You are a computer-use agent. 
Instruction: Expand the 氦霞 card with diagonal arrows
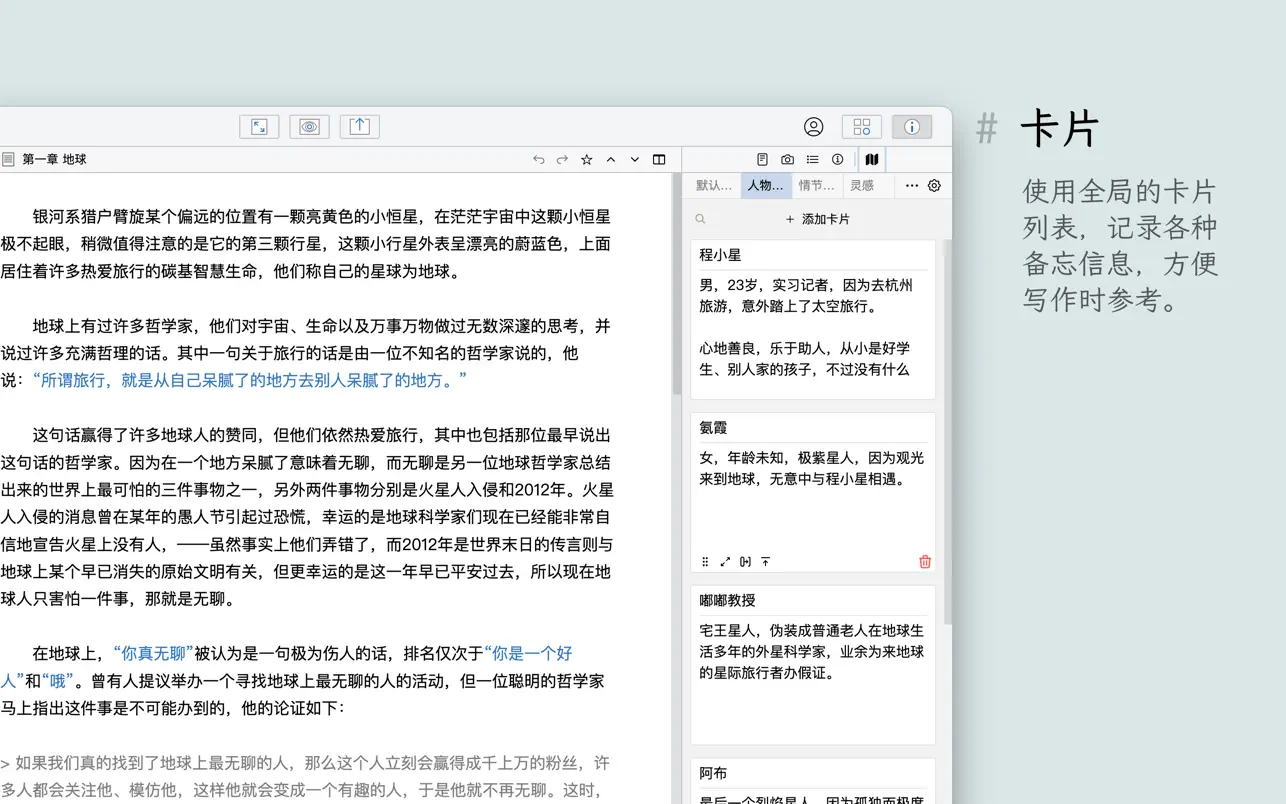click(x=725, y=562)
